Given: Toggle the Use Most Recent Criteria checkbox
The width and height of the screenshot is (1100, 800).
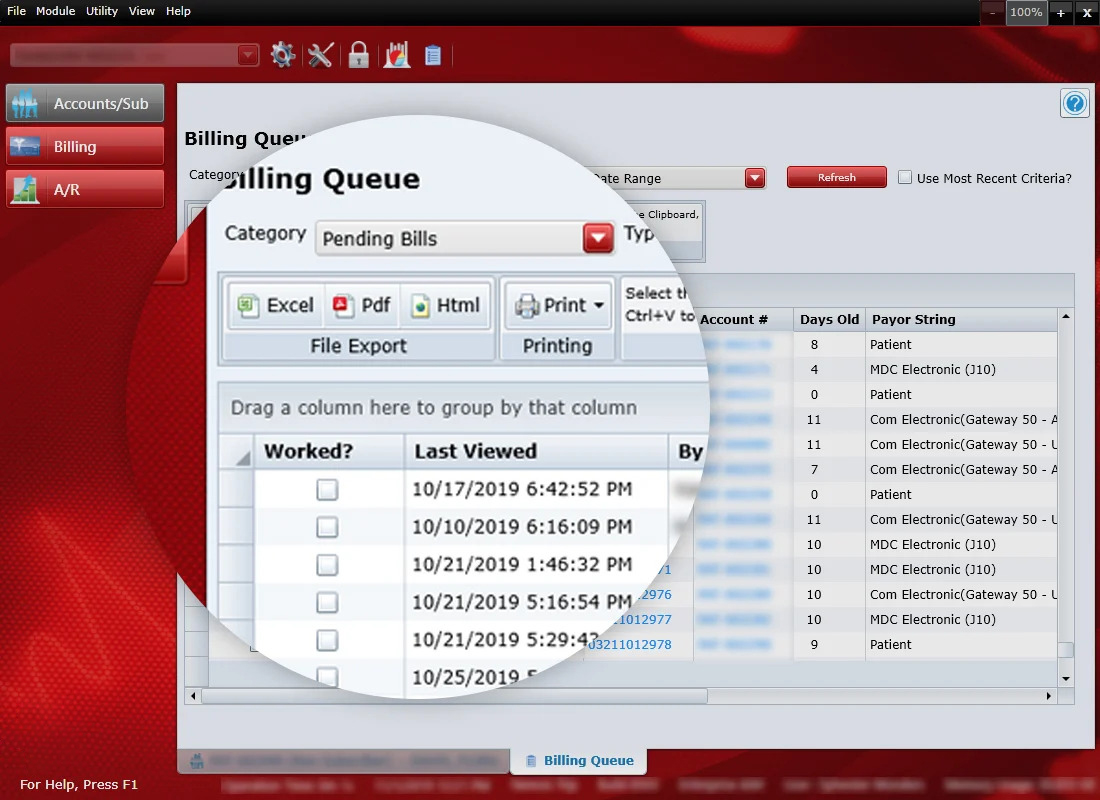Looking at the screenshot, I should [x=905, y=177].
